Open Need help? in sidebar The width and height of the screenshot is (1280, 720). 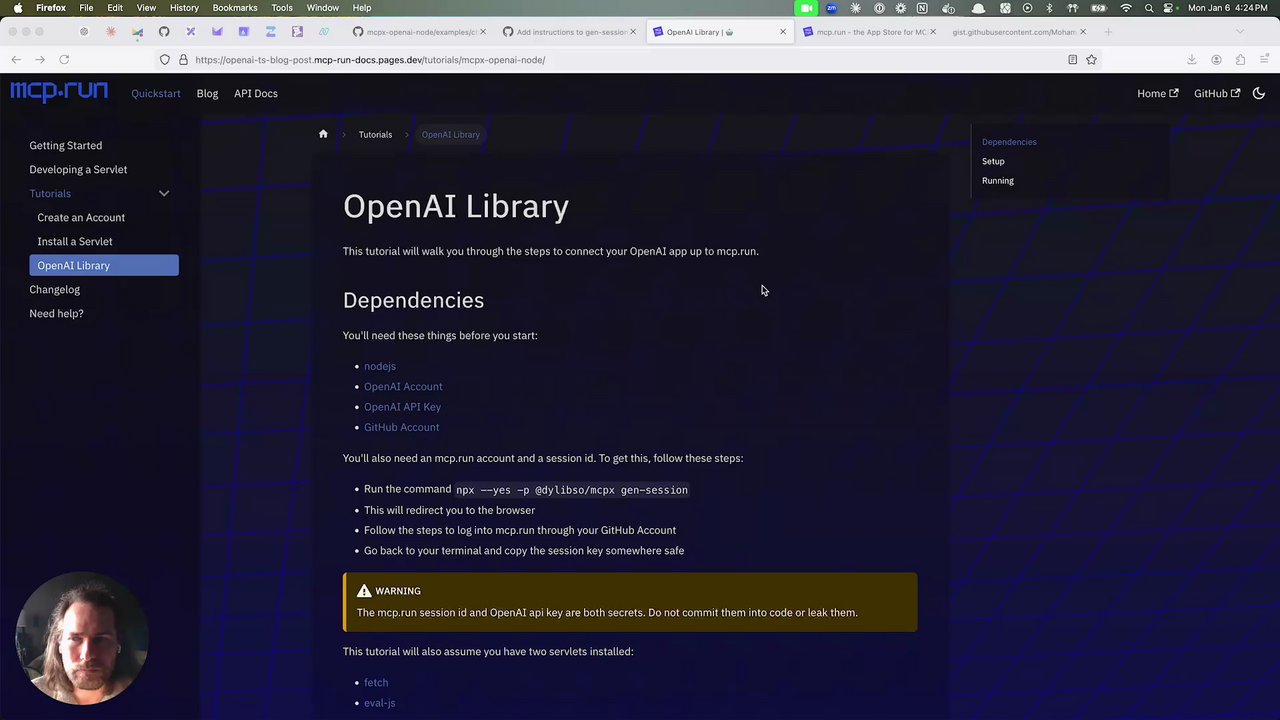tap(56, 313)
